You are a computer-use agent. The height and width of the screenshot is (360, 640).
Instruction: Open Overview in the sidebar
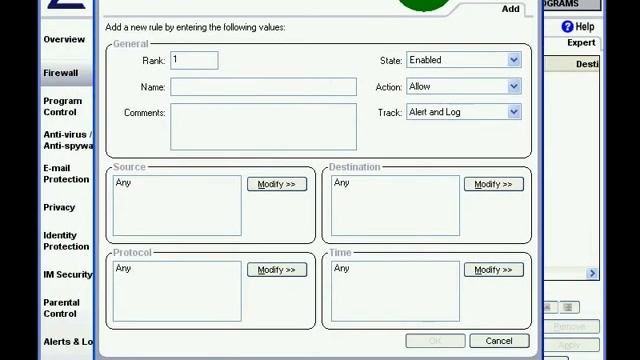point(64,40)
